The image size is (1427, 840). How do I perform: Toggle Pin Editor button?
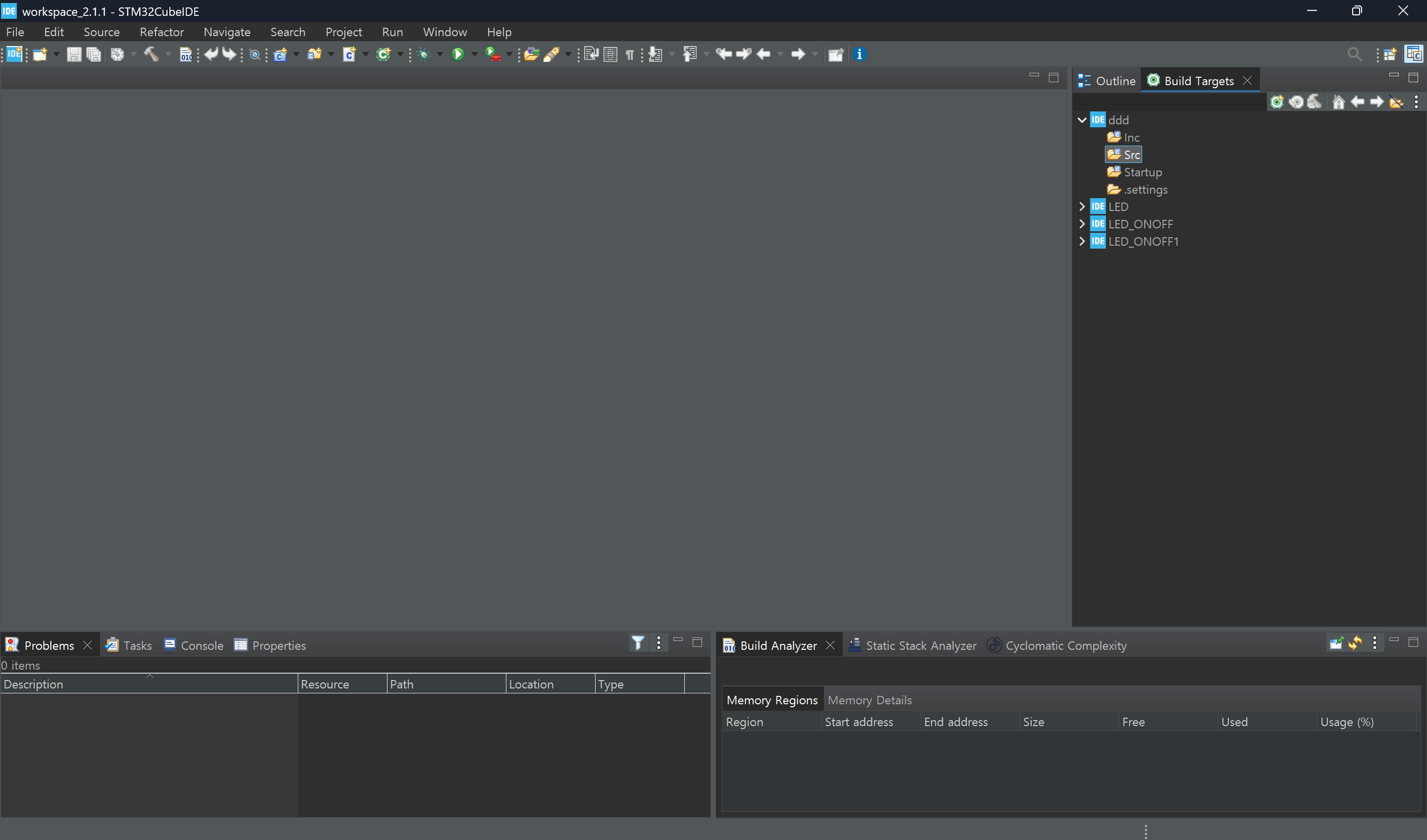coord(836,54)
